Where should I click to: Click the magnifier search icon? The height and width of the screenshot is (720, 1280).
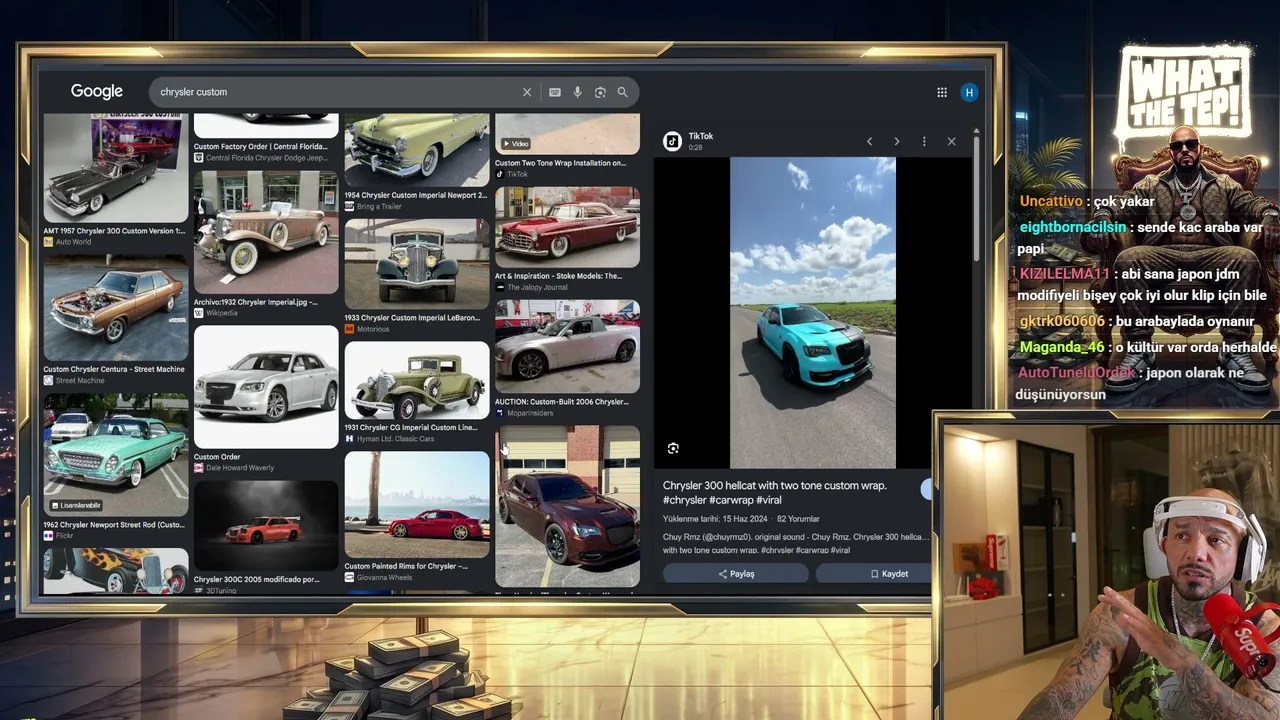[x=622, y=92]
